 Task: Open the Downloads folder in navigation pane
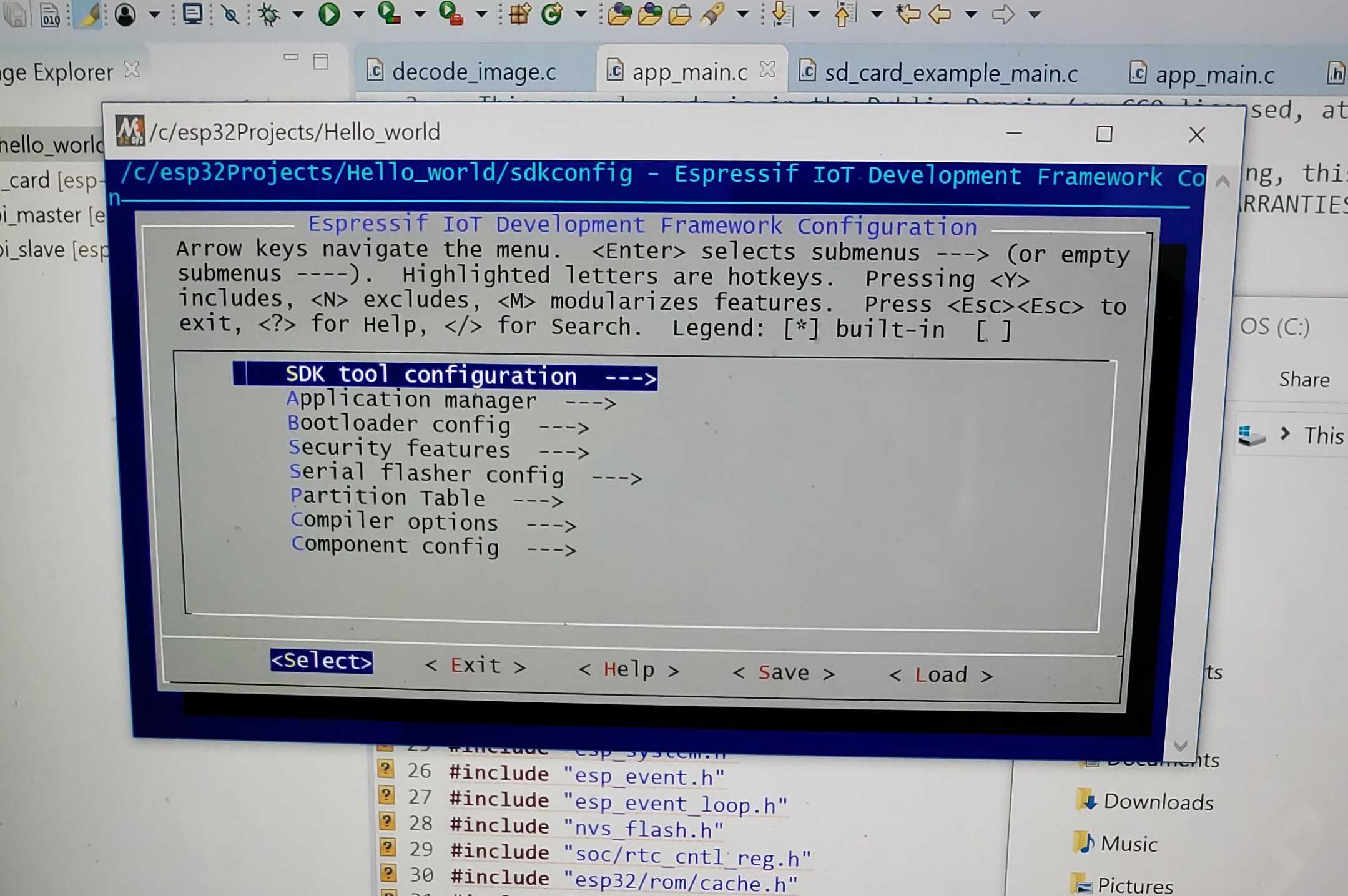[x=1145, y=801]
